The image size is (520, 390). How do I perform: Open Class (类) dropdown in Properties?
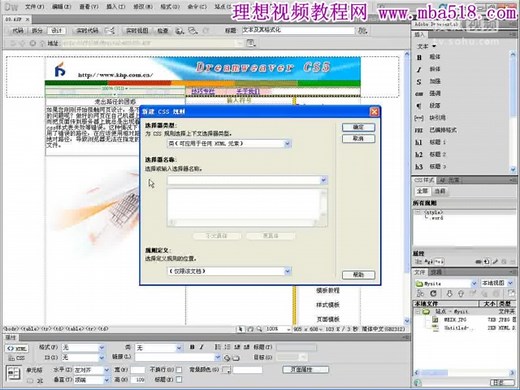[x=179, y=348]
